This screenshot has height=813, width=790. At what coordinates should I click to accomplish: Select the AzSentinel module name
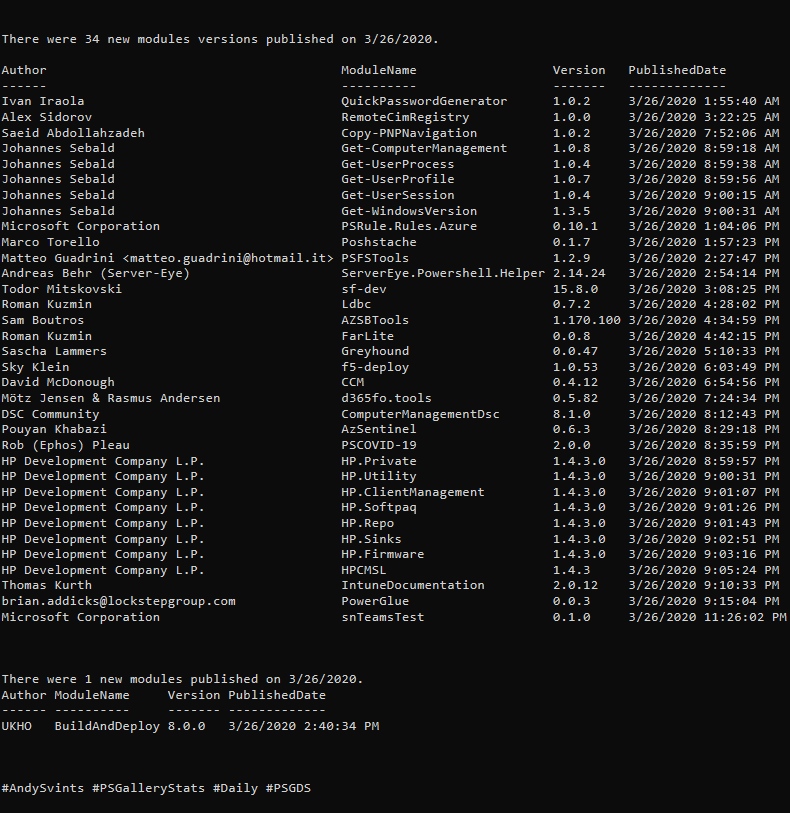tap(379, 429)
